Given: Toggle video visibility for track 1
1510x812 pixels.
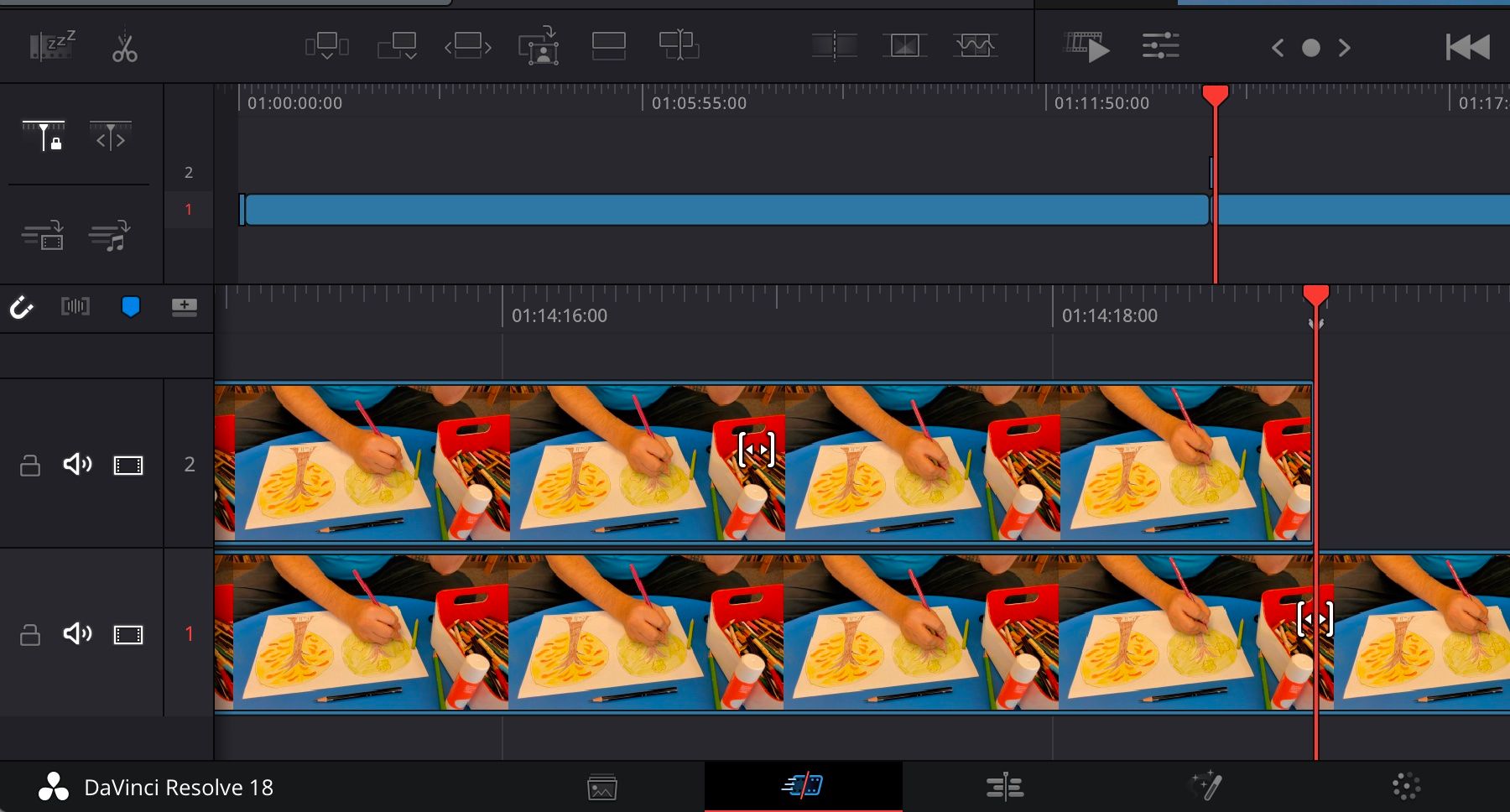Looking at the screenshot, I should (x=128, y=635).
